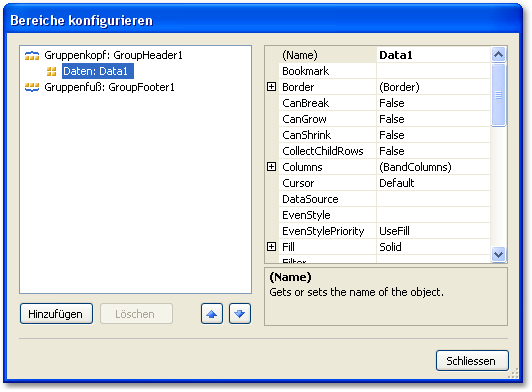Click Cursor value Default

click(x=433, y=183)
